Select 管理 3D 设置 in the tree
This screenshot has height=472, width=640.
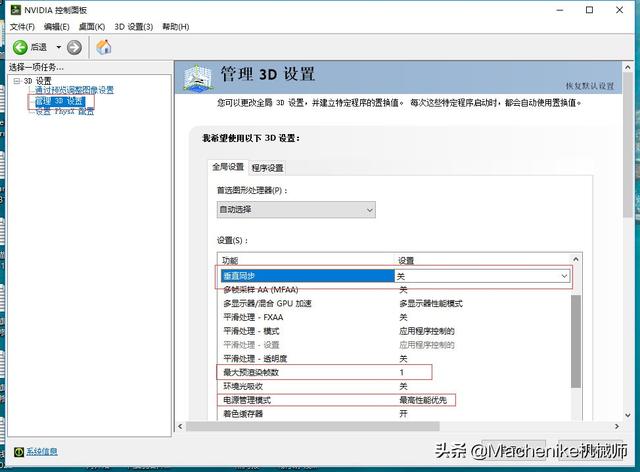point(60,101)
